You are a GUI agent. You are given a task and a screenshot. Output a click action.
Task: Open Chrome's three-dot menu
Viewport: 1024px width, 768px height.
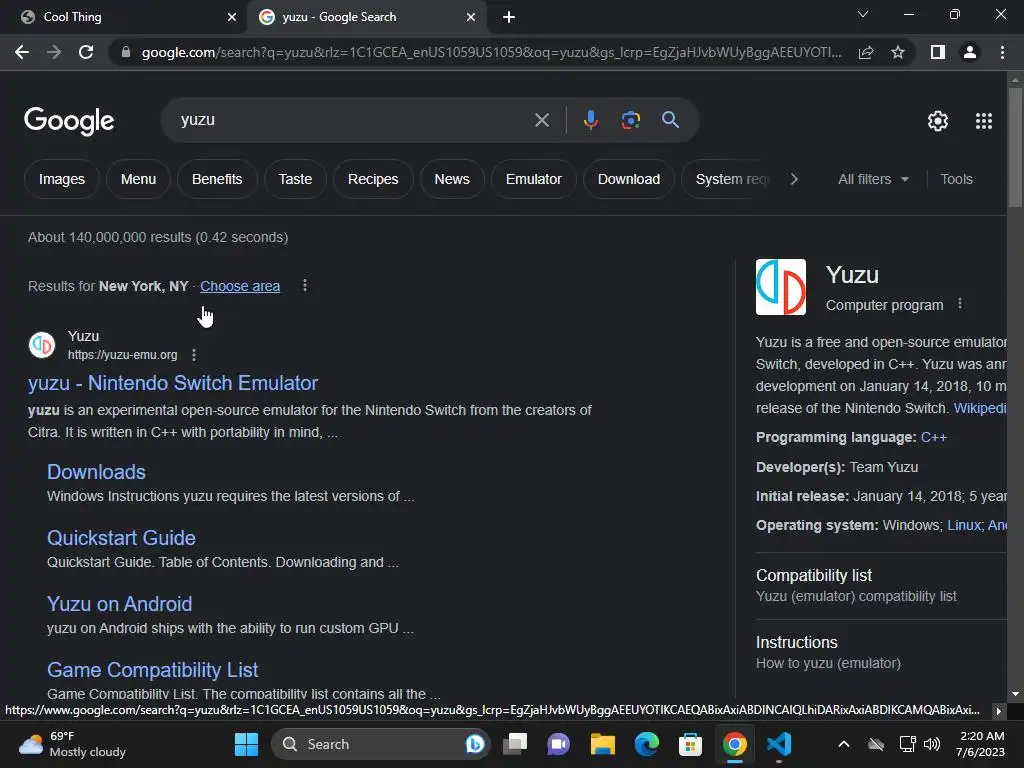coord(1002,52)
